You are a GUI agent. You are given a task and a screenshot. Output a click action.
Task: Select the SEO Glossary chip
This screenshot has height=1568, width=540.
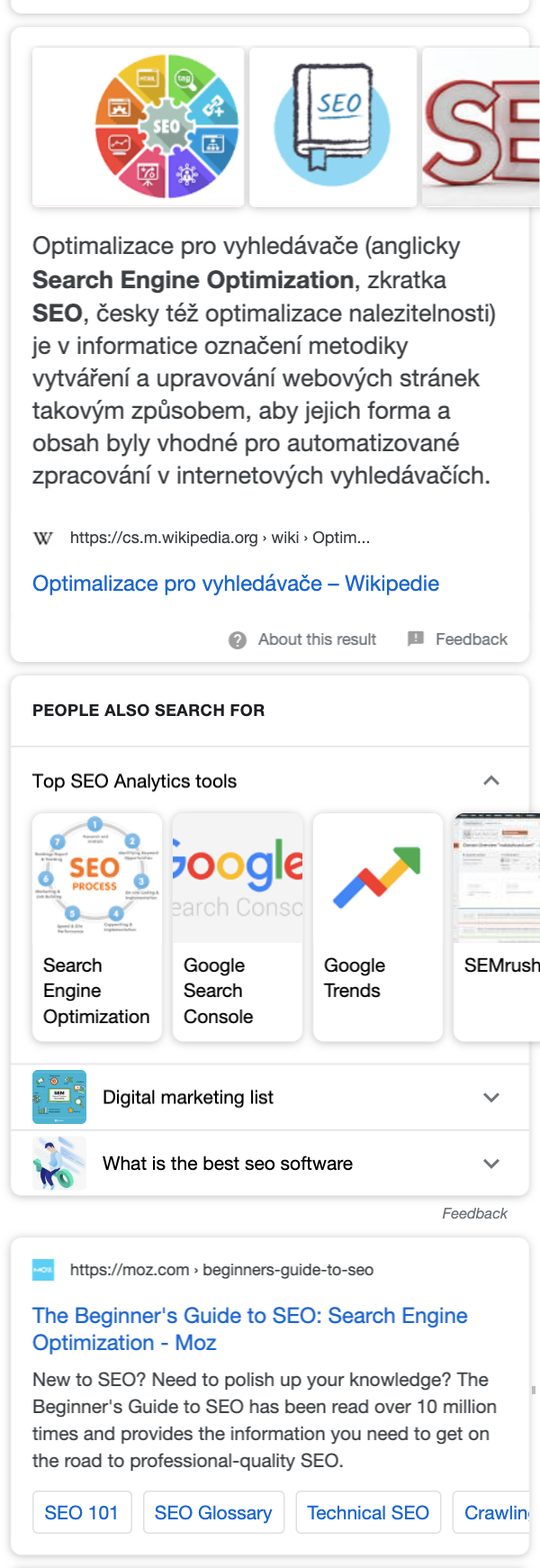point(213,1512)
